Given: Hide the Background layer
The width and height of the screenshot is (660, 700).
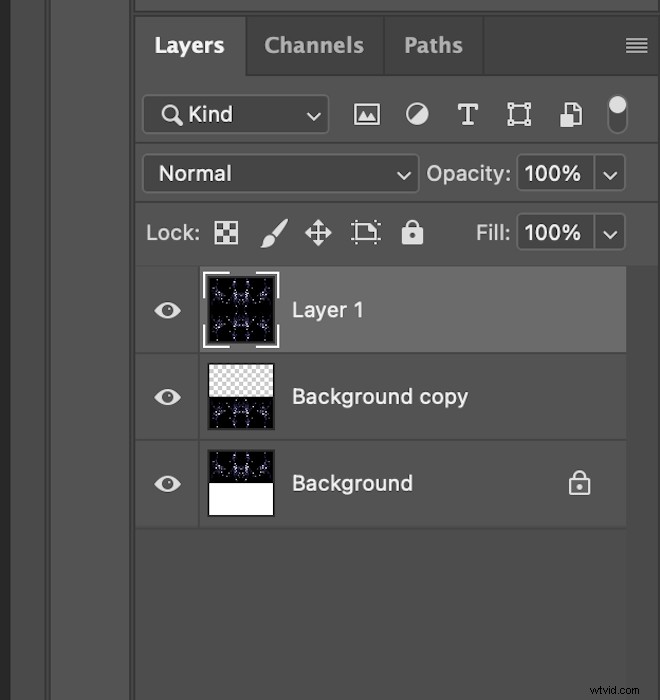Looking at the screenshot, I should (x=167, y=483).
